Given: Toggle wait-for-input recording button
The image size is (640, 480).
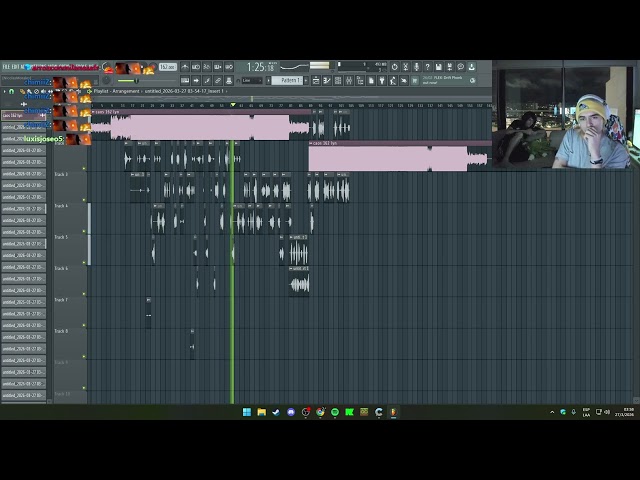Looking at the screenshot, I should tap(196, 67).
